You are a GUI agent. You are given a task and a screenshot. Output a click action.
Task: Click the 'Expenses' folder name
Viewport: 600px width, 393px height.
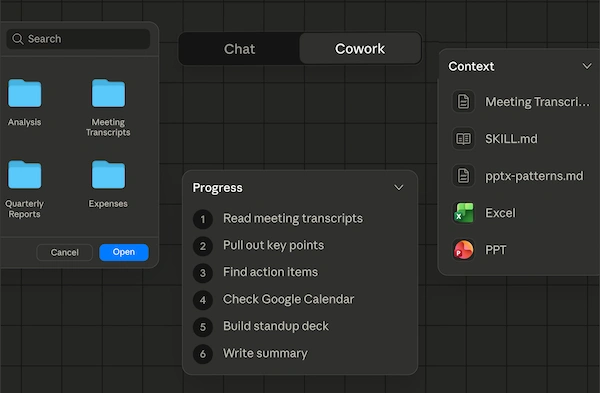pyautogui.click(x=108, y=204)
